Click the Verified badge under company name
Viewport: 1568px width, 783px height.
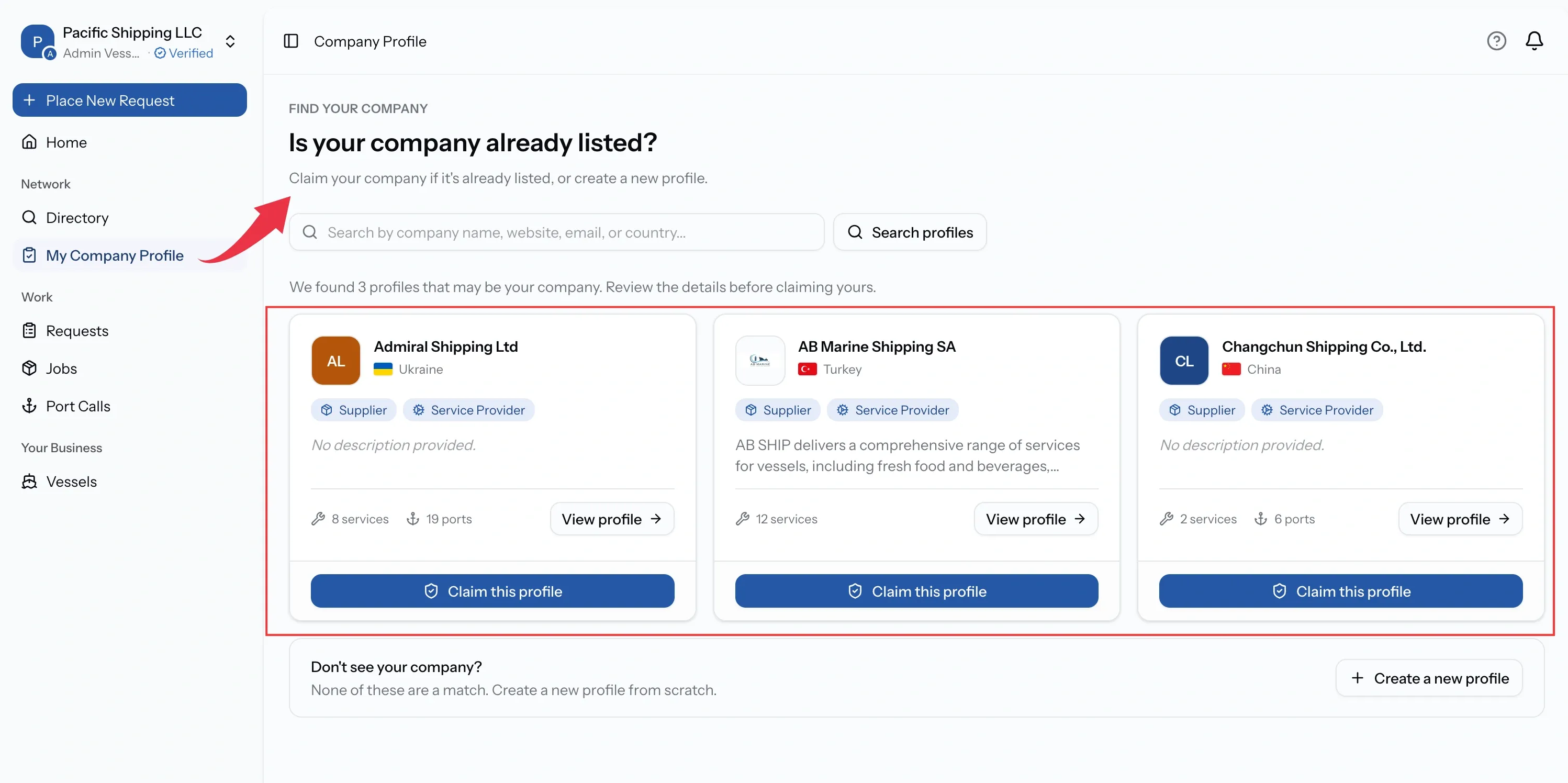coord(184,53)
